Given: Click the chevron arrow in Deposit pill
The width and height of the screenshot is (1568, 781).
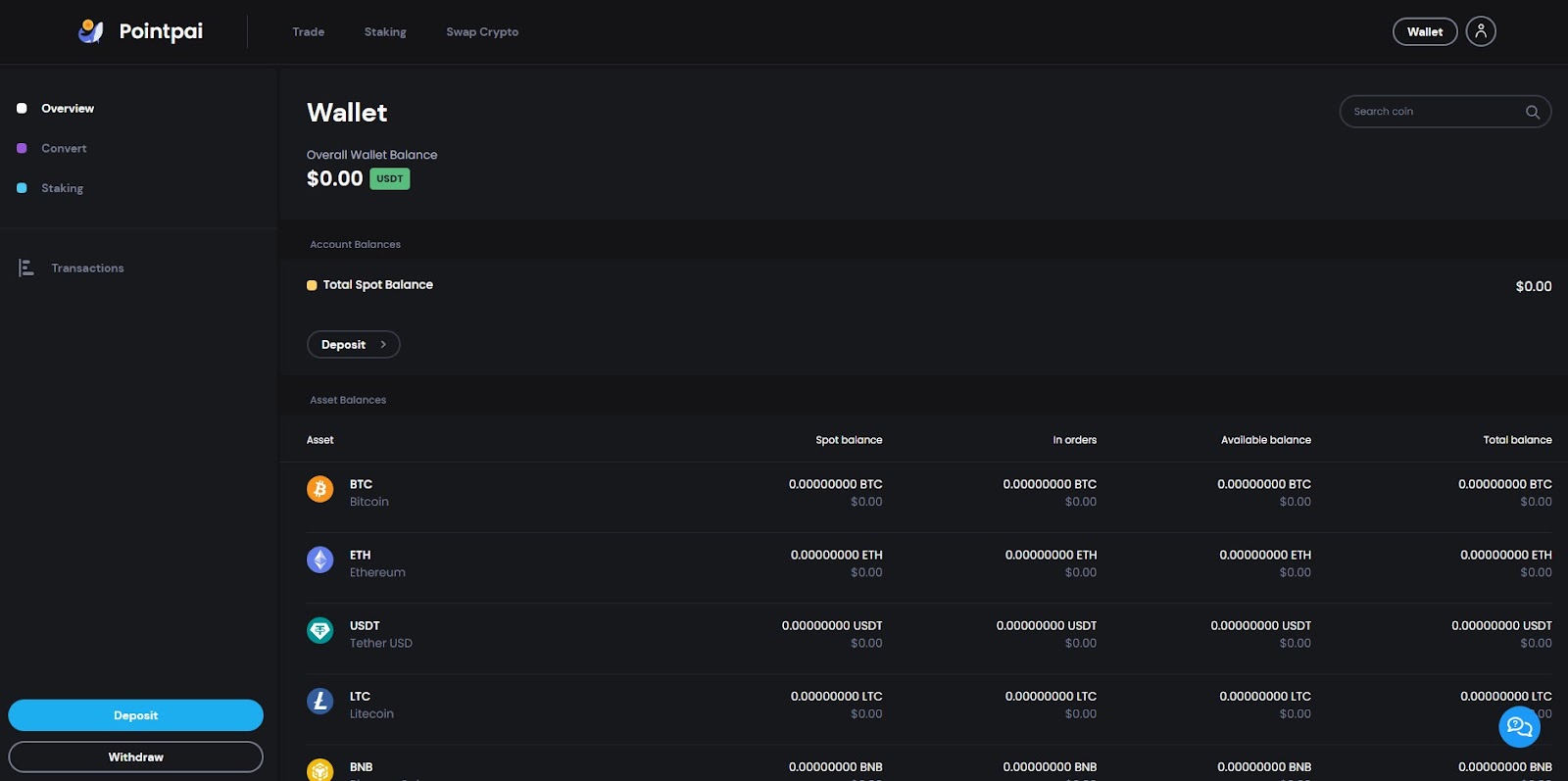Looking at the screenshot, I should click(383, 345).
